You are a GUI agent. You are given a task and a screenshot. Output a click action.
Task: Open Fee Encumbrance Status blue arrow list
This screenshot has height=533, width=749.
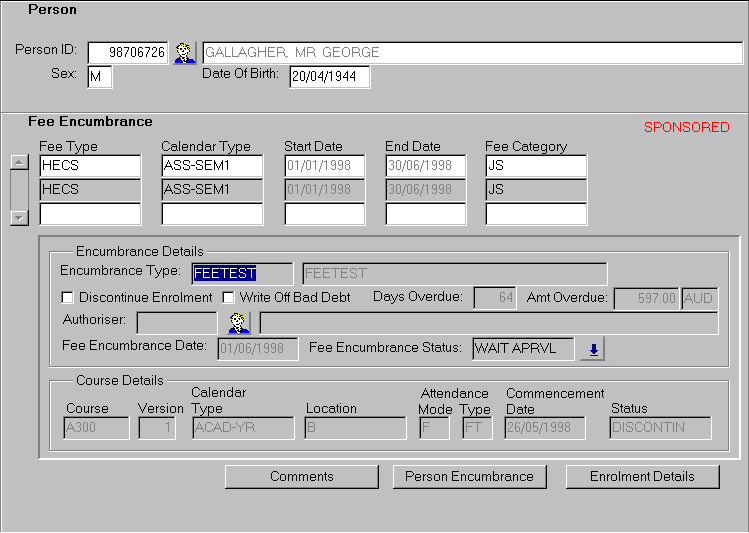[x=593, y=349]
